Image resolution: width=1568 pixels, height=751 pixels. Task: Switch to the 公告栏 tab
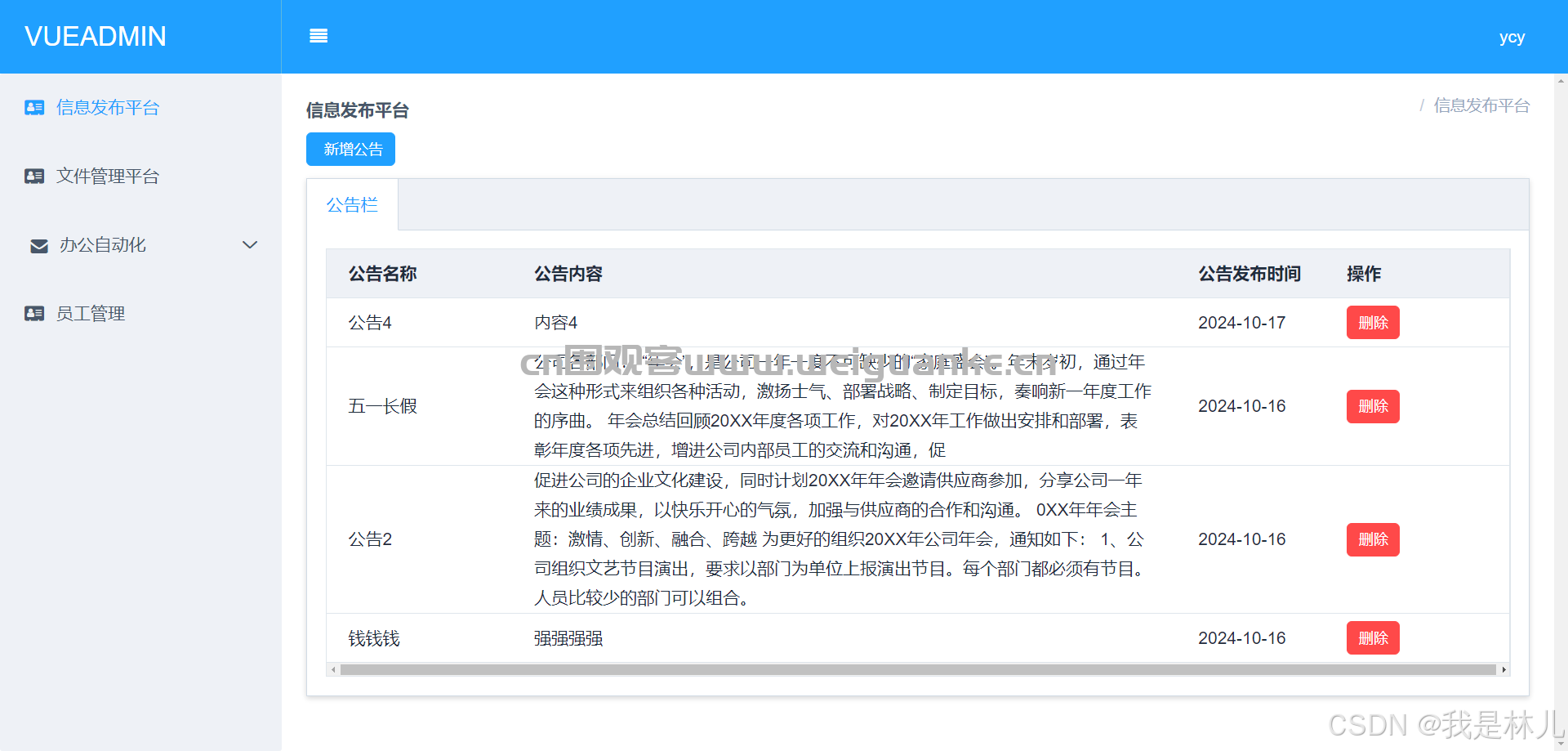coord(352,204)
